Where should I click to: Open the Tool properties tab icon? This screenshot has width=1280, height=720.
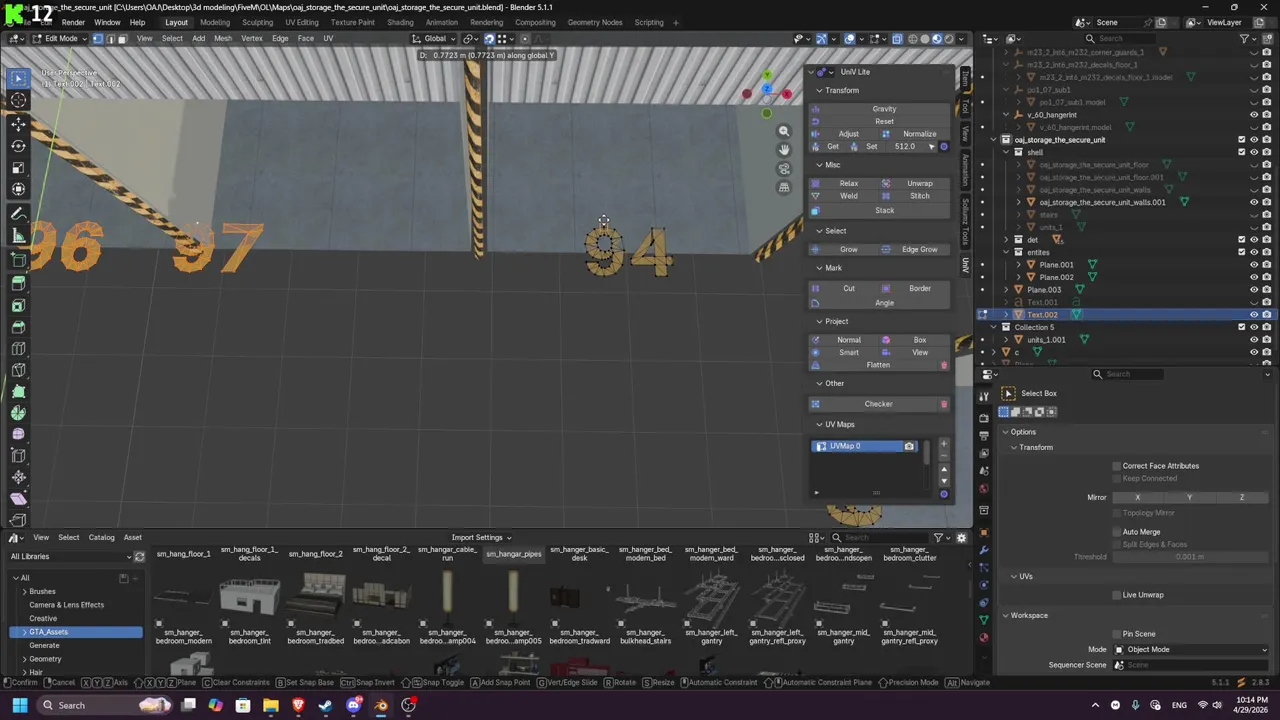click(984, 395)
